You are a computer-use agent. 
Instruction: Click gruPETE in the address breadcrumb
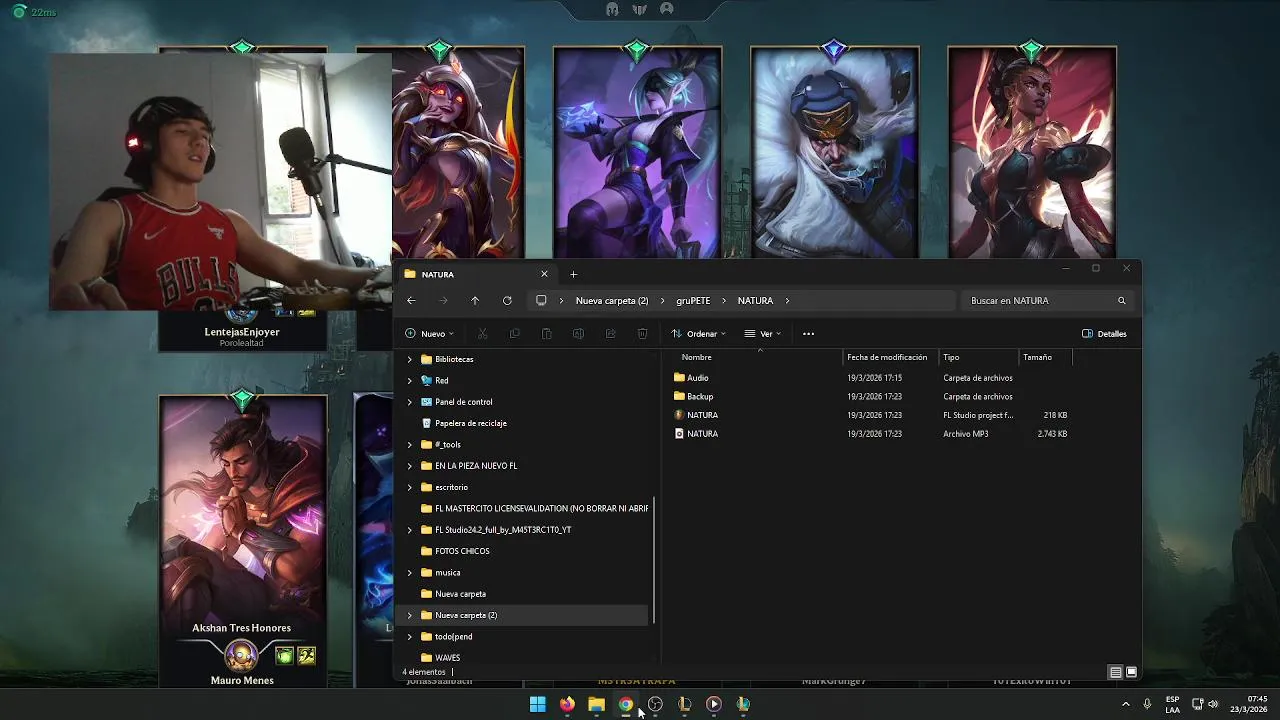[693, 300]
